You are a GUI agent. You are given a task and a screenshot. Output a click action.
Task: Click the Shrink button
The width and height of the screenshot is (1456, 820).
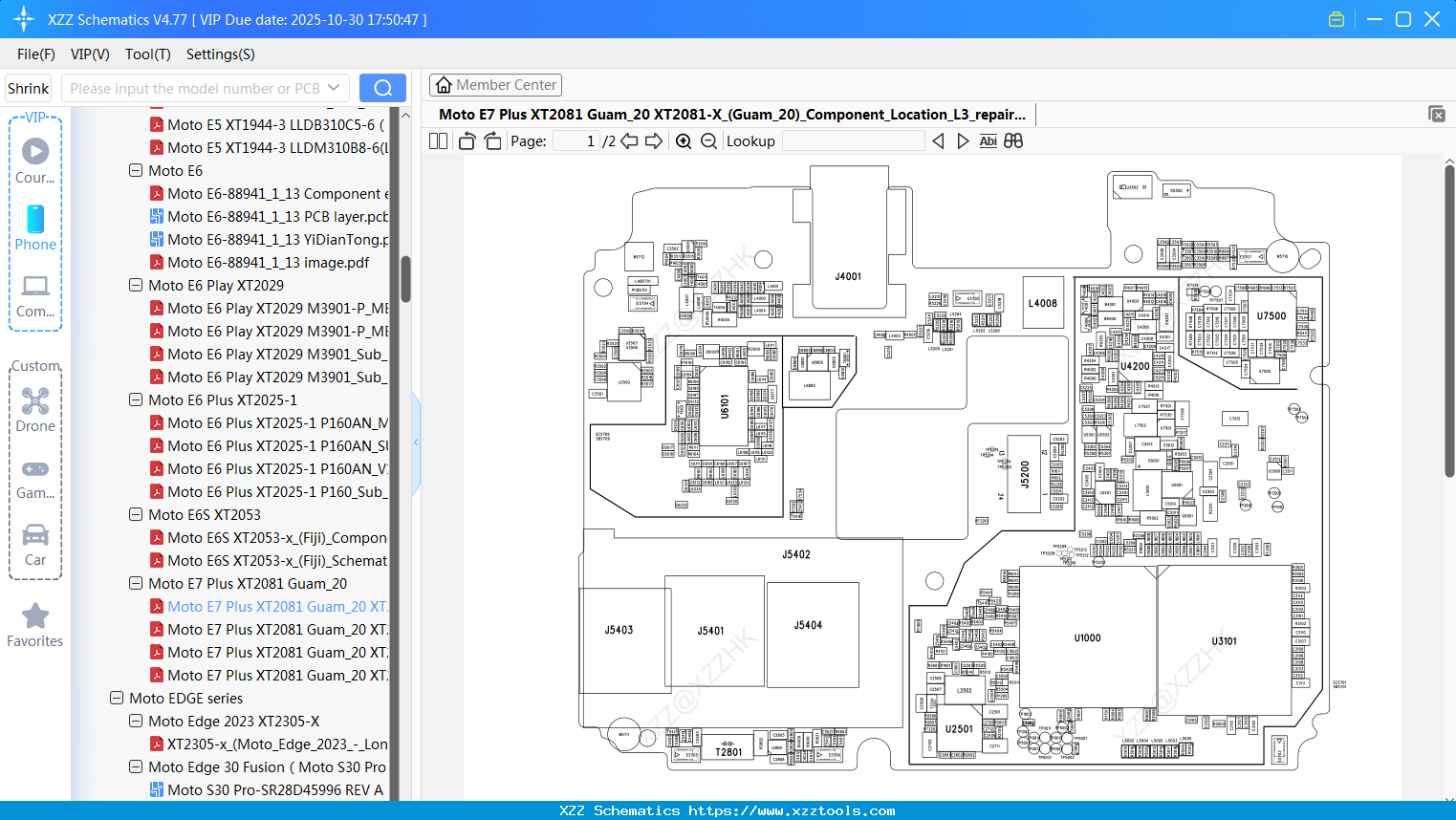tap(29, 88)
